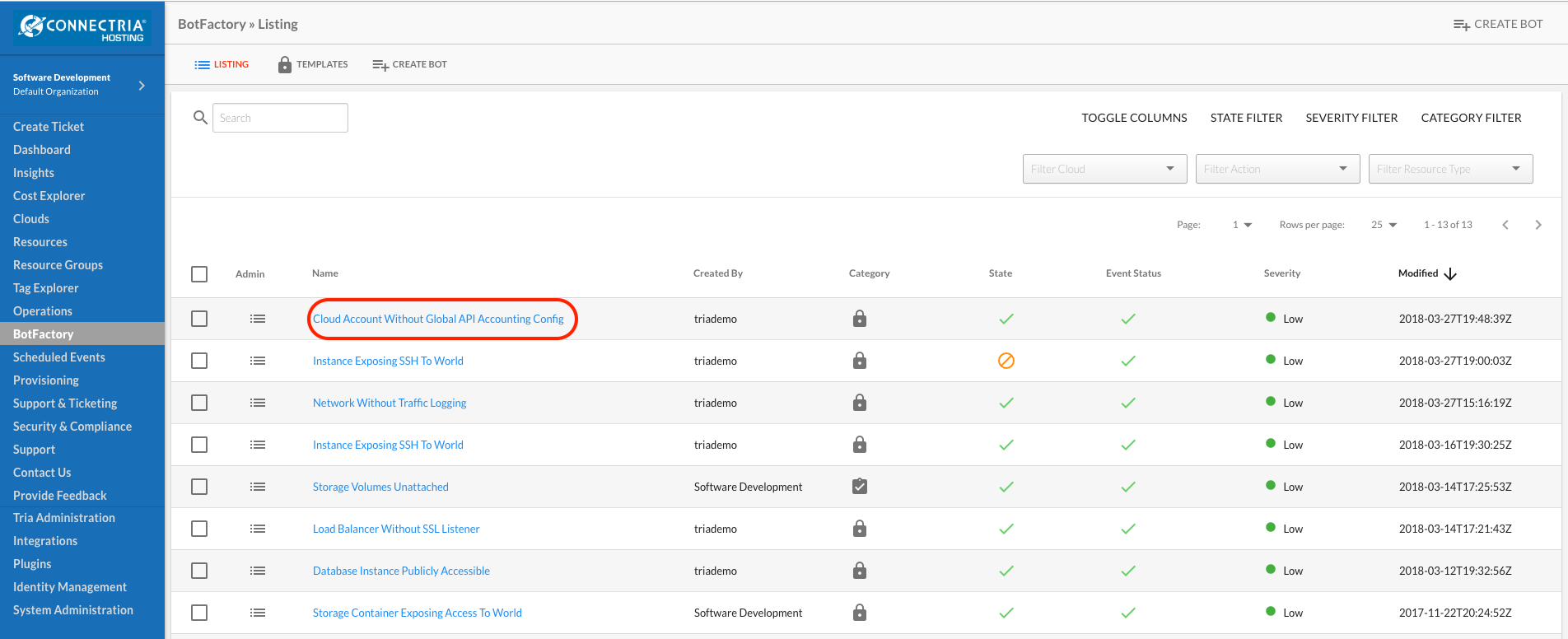Sort table by Name column header

click(x=325, y=273)
